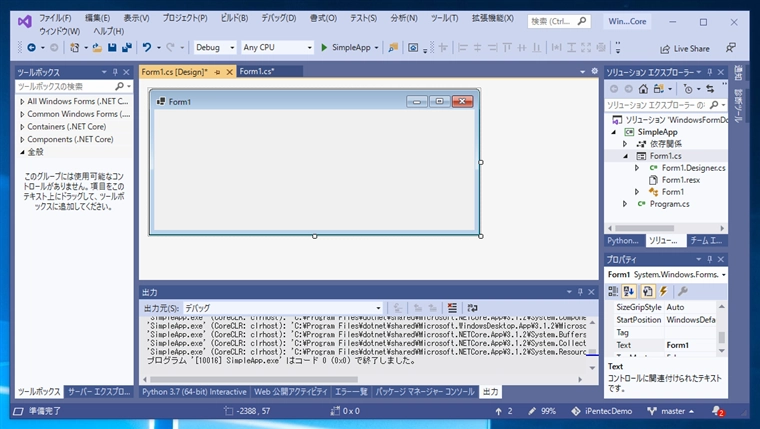Start debugging with the green SimpleApp play button
The image size is (760, 429).
click(x=324, y=48)
